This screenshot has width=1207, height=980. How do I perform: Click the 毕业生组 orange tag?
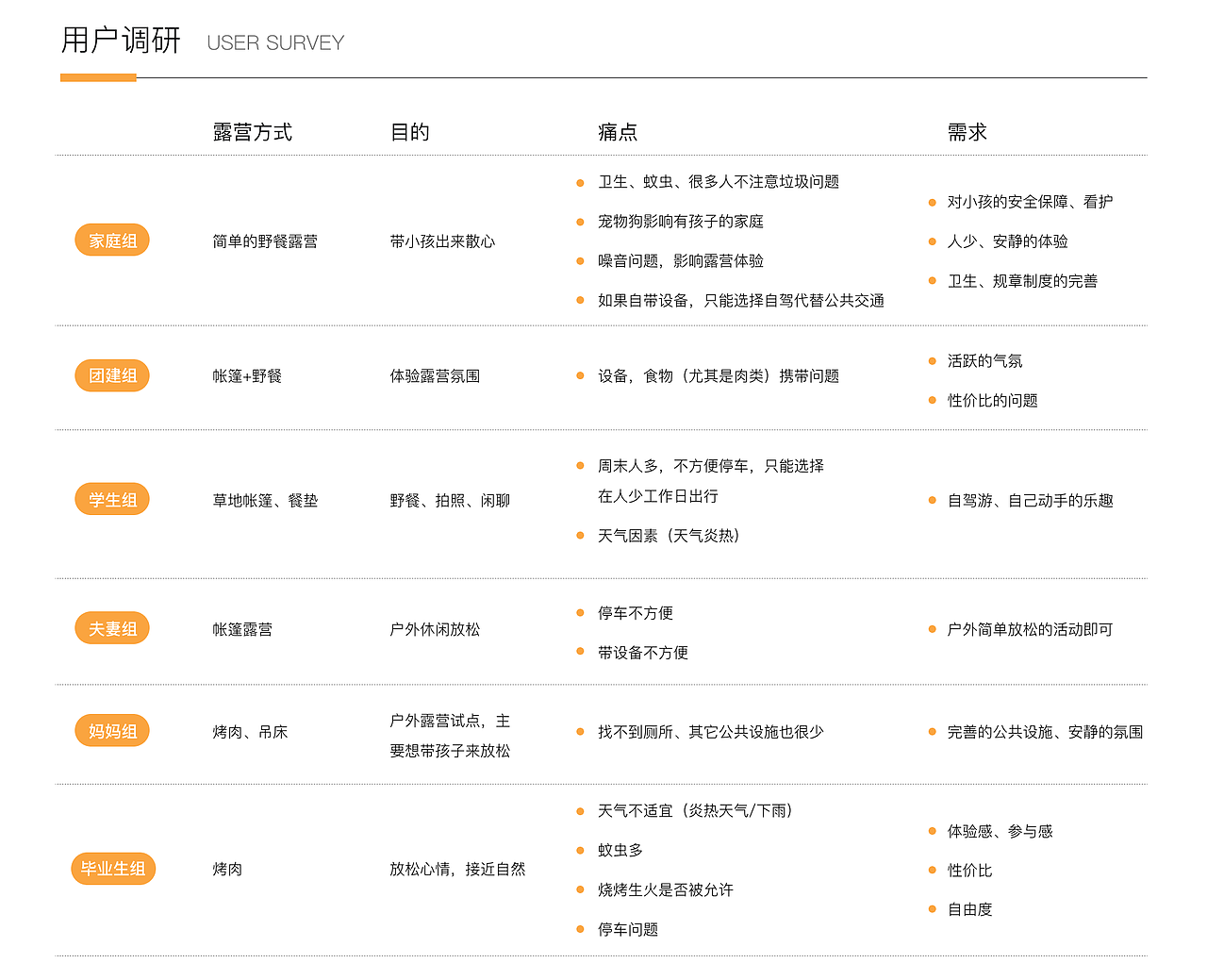(x=113, y=869)
